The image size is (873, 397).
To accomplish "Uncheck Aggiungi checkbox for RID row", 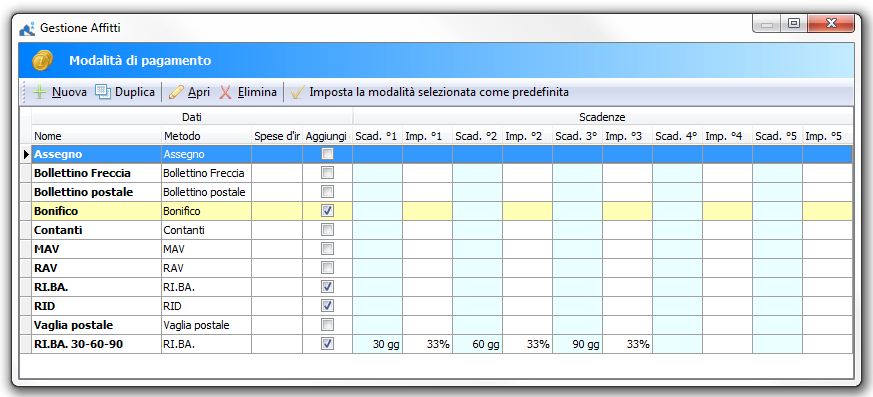I will [327, 306].
